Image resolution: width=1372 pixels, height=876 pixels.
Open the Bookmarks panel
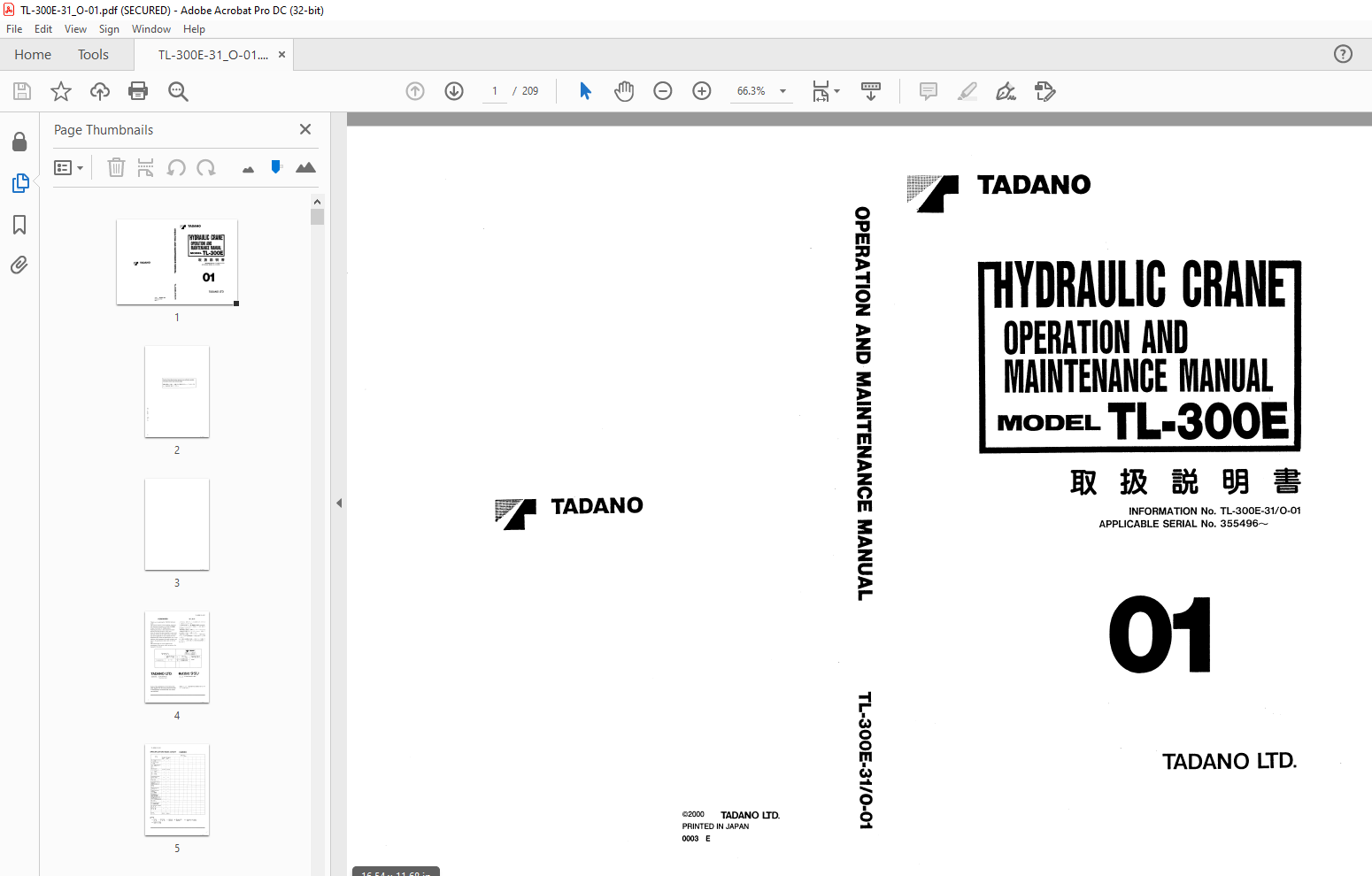coord(19,225)
